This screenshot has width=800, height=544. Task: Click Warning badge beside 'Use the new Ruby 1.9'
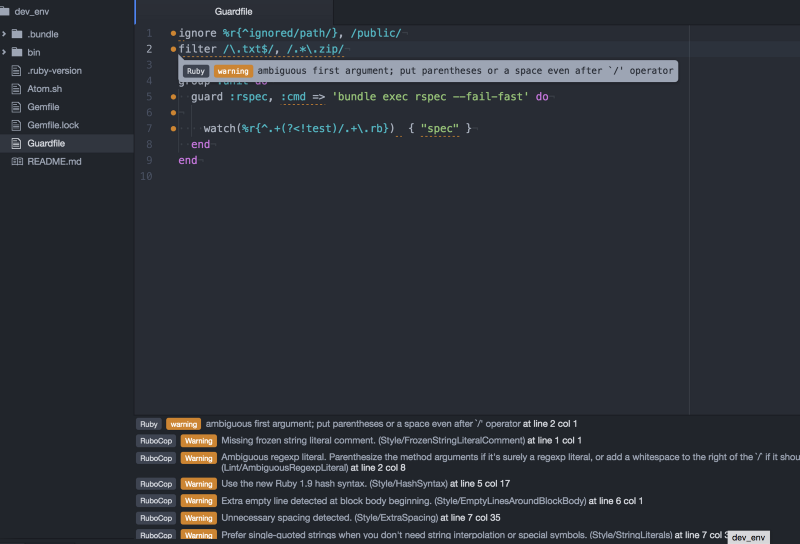point(198,484)
